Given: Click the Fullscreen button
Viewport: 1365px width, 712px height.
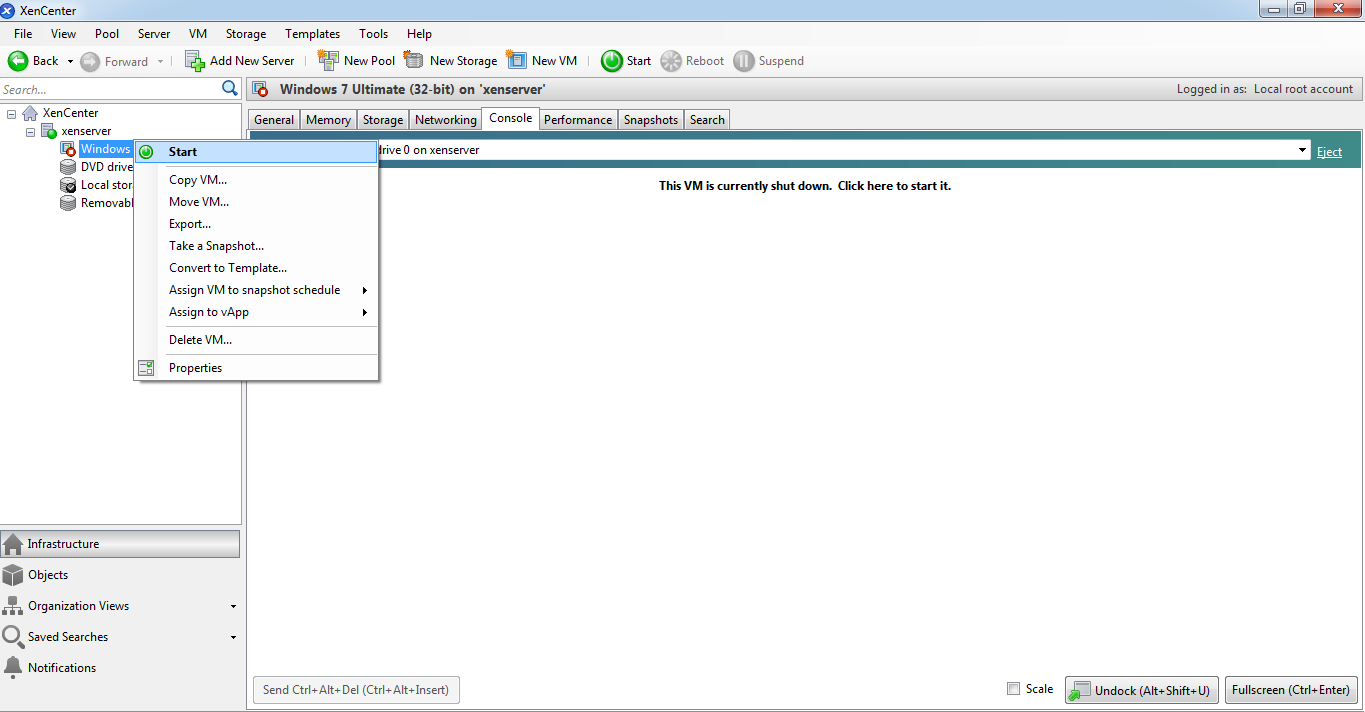Looking at the screenshot, I should coord(1291,690).
